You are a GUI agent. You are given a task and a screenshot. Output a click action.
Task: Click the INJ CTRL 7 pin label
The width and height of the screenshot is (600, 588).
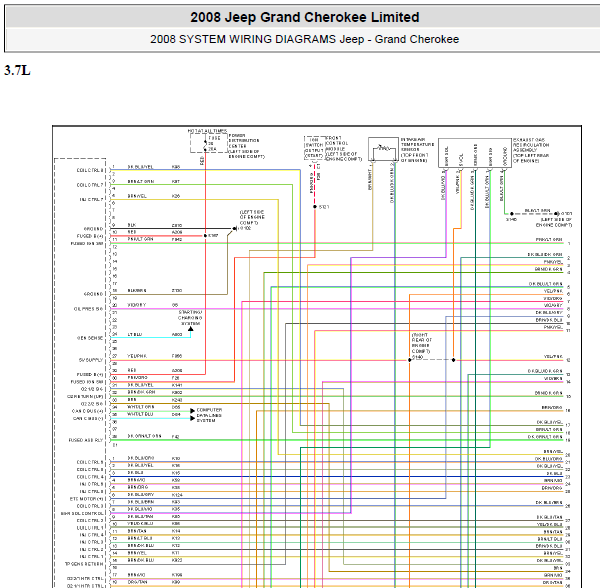(91, 199)
